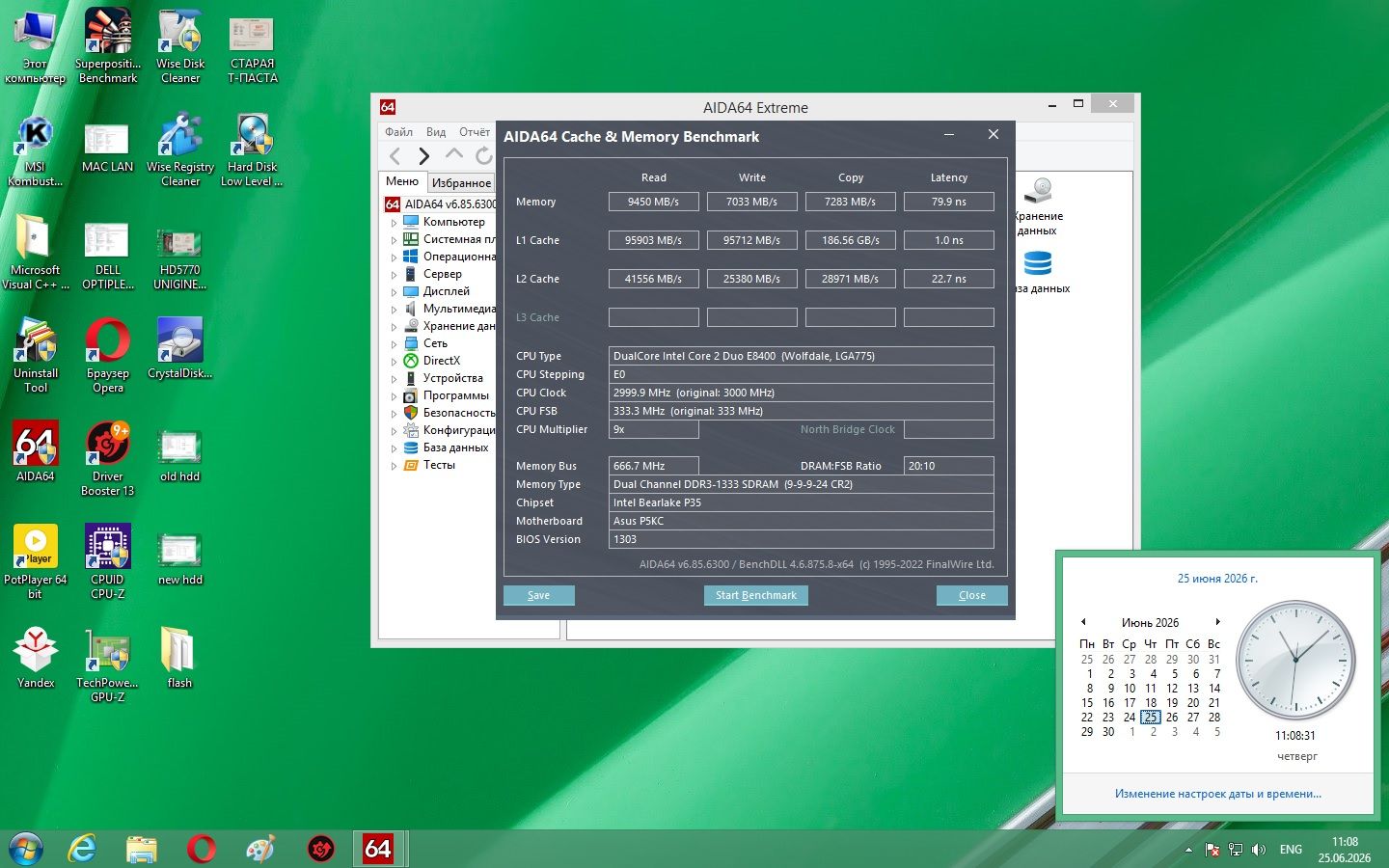1389x868 pixels.
Task: Open the CPUID CPU-Z desktop shortcut
Action: 107,562
